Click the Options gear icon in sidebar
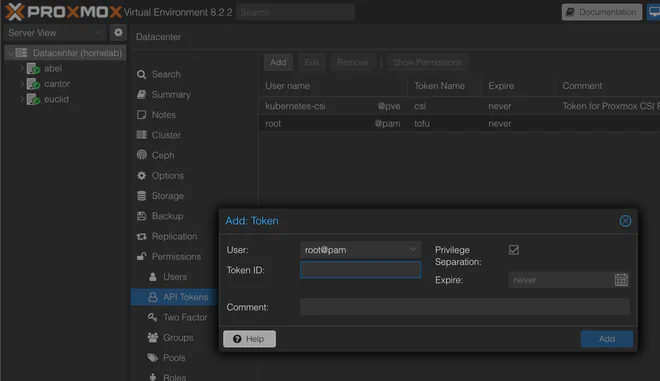The height and width of the screenshot is (381, 660). [141, 176]
